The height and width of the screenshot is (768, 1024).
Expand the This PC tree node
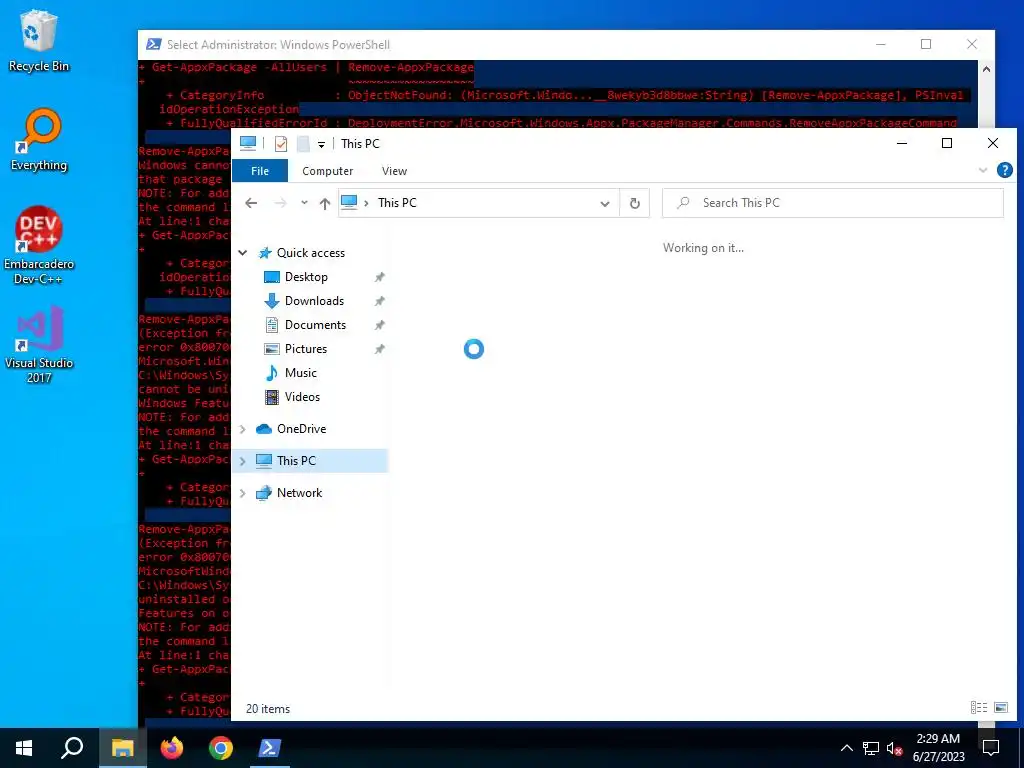[x=243, y=461]
